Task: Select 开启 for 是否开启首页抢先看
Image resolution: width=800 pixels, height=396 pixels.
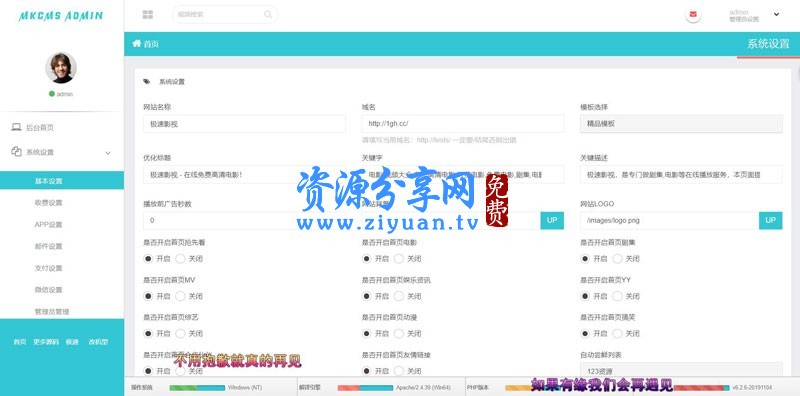Action: point(148,259)
